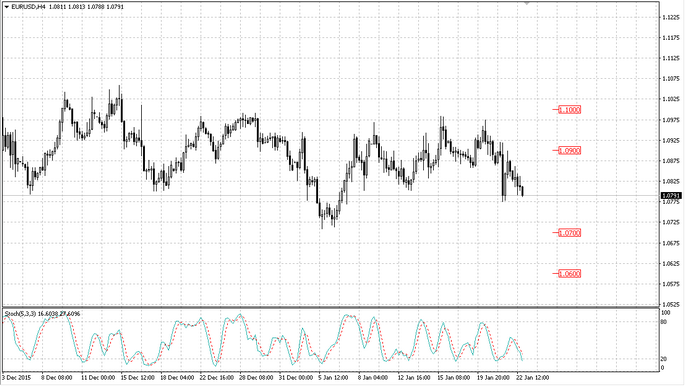This screenshot has height=386, width=685.
Task: Click the 31 Dec 00:00 time label
Action: (297, 377)
